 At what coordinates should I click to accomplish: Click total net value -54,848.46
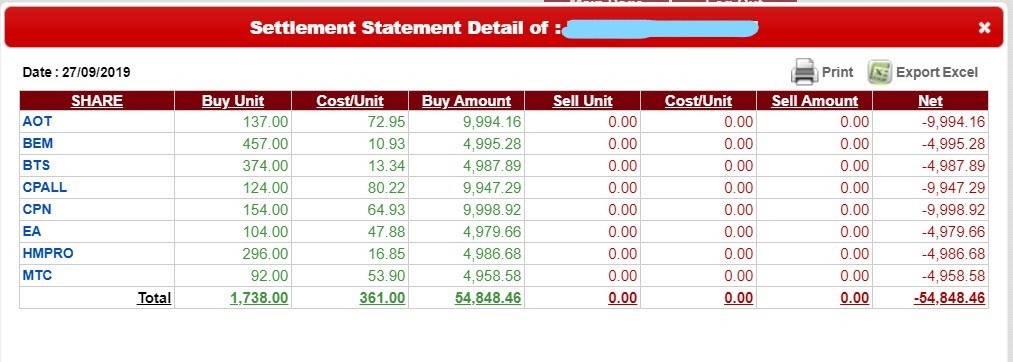[950, 298]
